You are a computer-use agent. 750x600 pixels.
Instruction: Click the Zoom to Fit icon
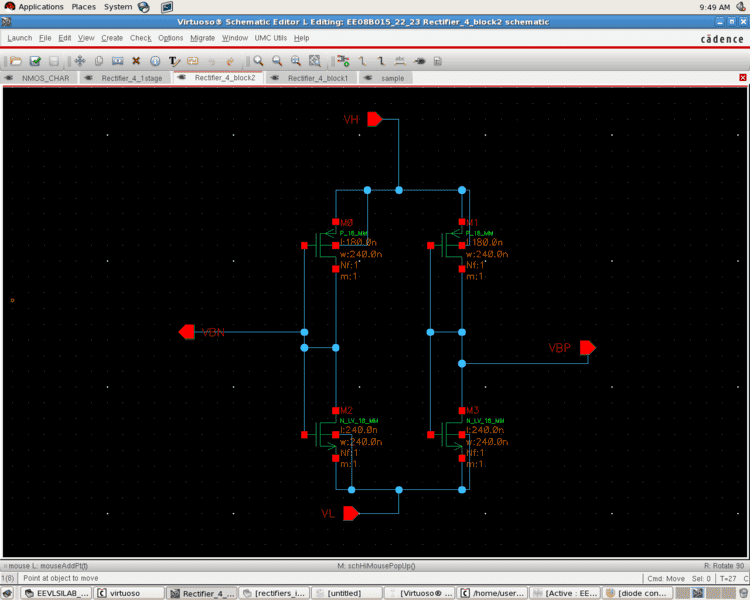point(296,61)
